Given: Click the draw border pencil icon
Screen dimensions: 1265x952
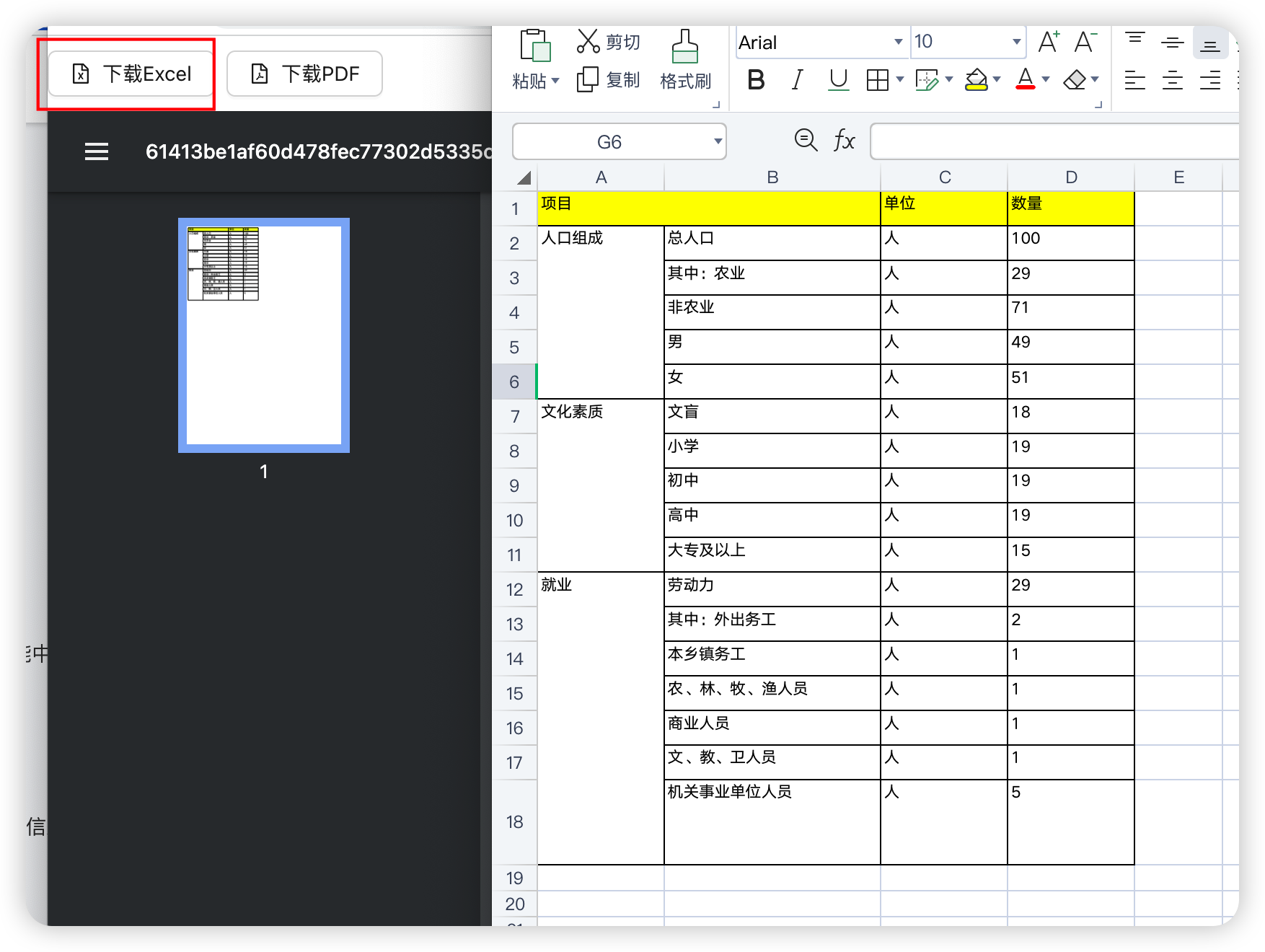Looking at the screenshot, I should (927, 79).
